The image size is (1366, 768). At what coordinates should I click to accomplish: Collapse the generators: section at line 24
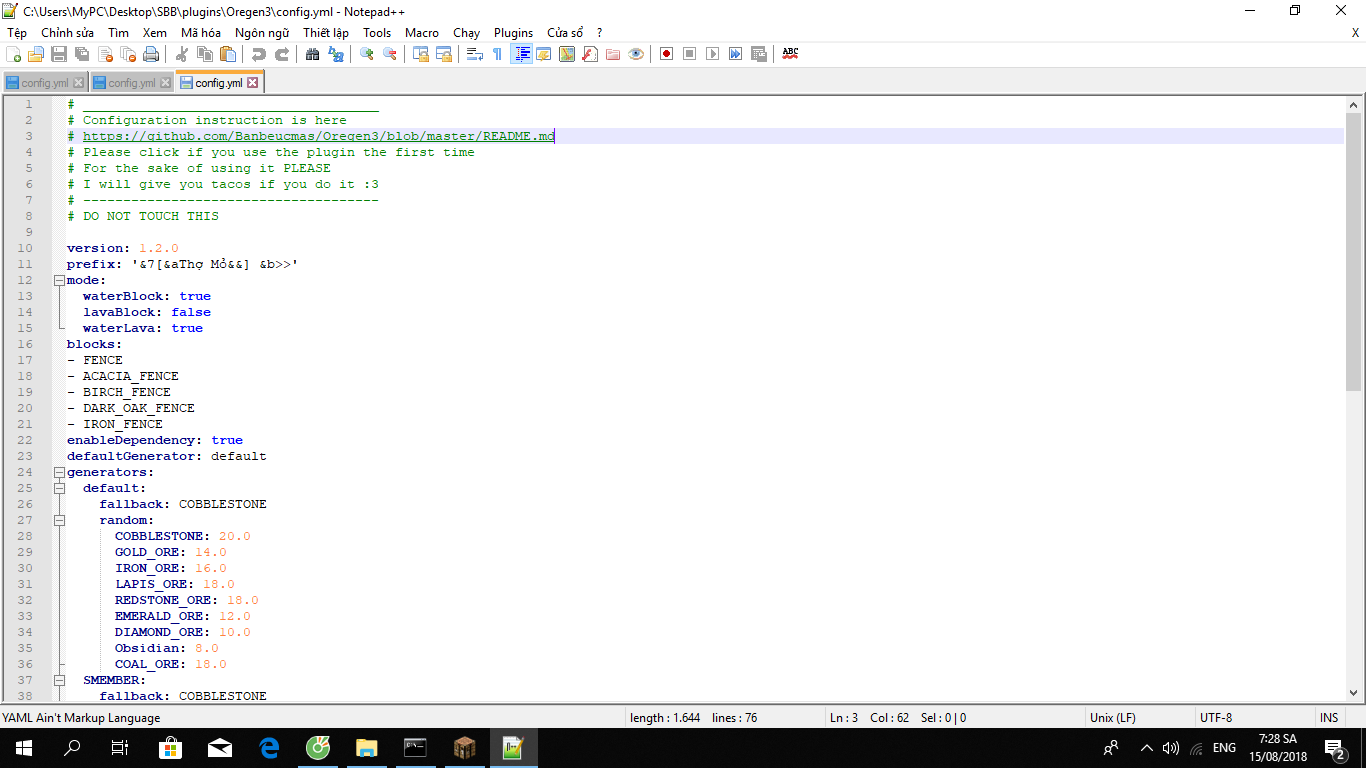[59, 472]
